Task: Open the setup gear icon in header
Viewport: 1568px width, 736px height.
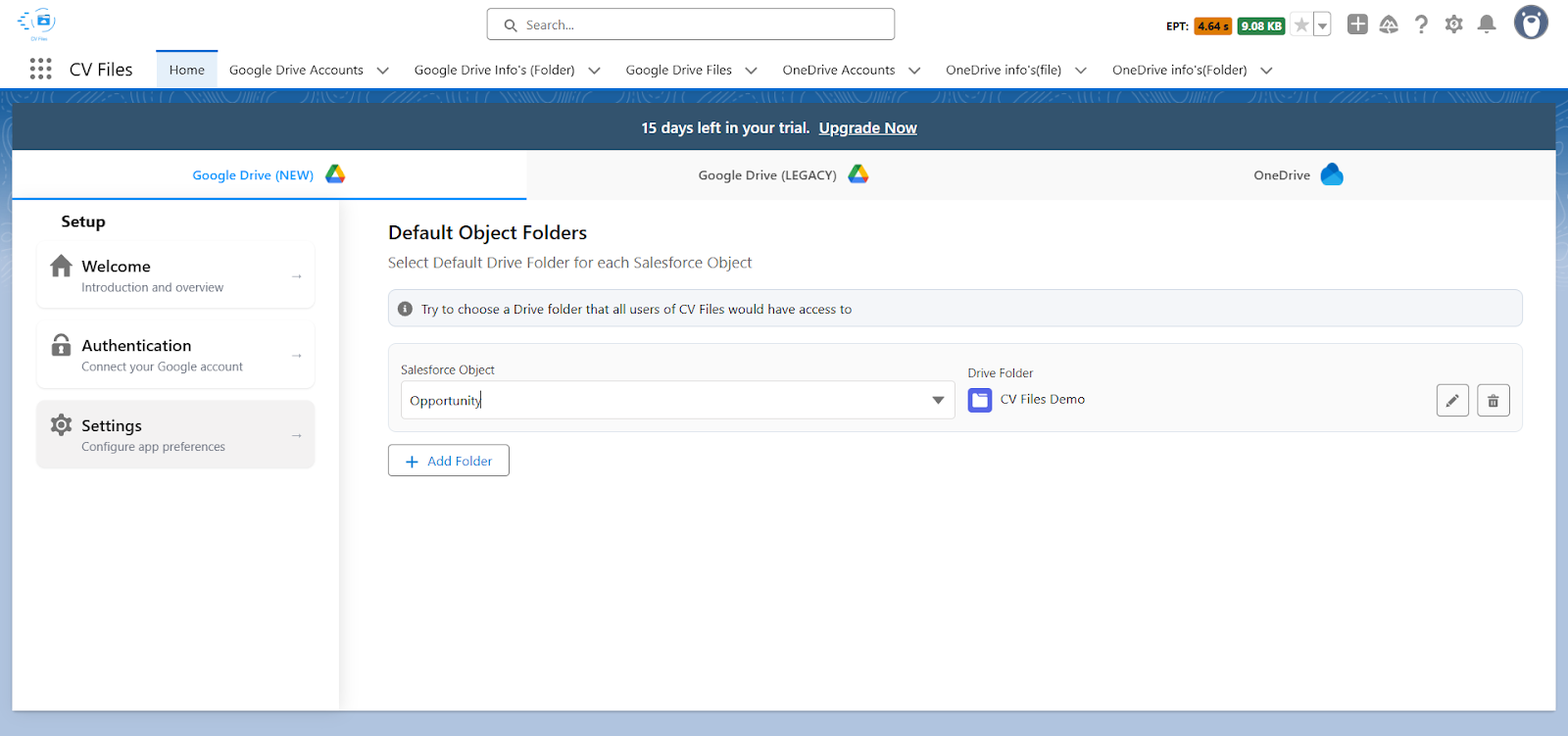Action: [x=1453, y=25]
